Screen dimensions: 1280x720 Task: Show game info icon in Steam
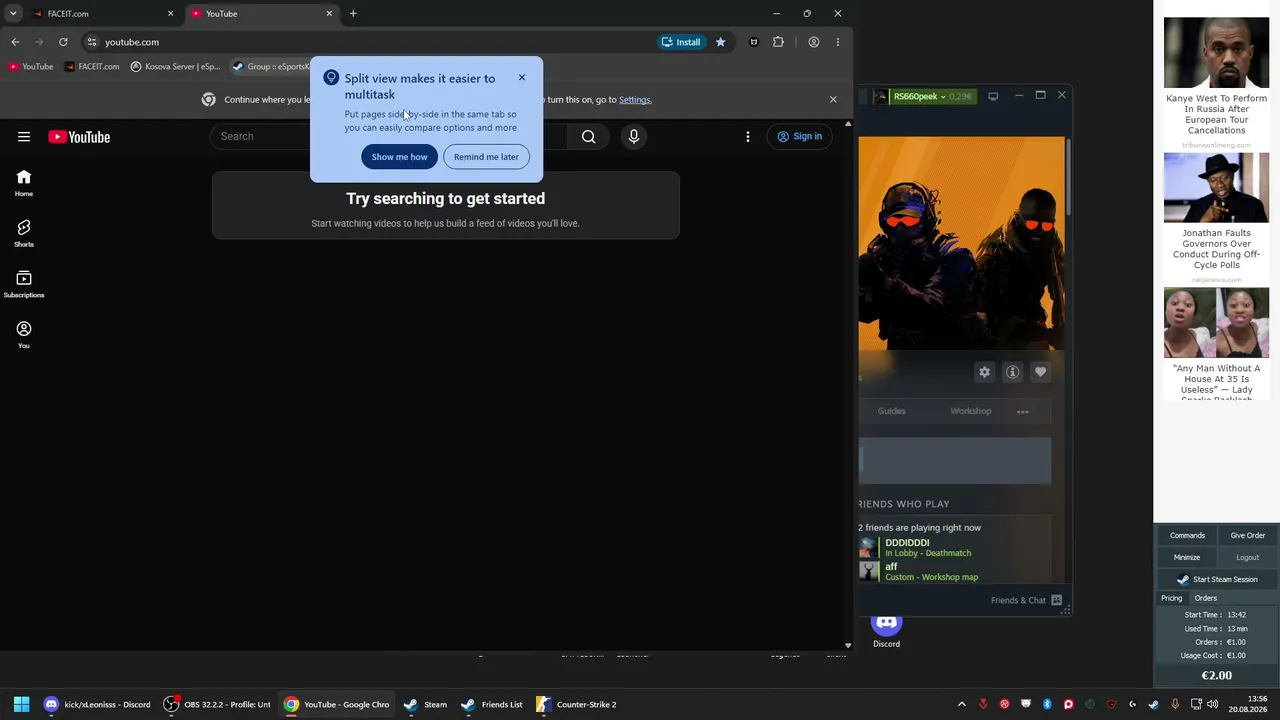(1013, 372)
